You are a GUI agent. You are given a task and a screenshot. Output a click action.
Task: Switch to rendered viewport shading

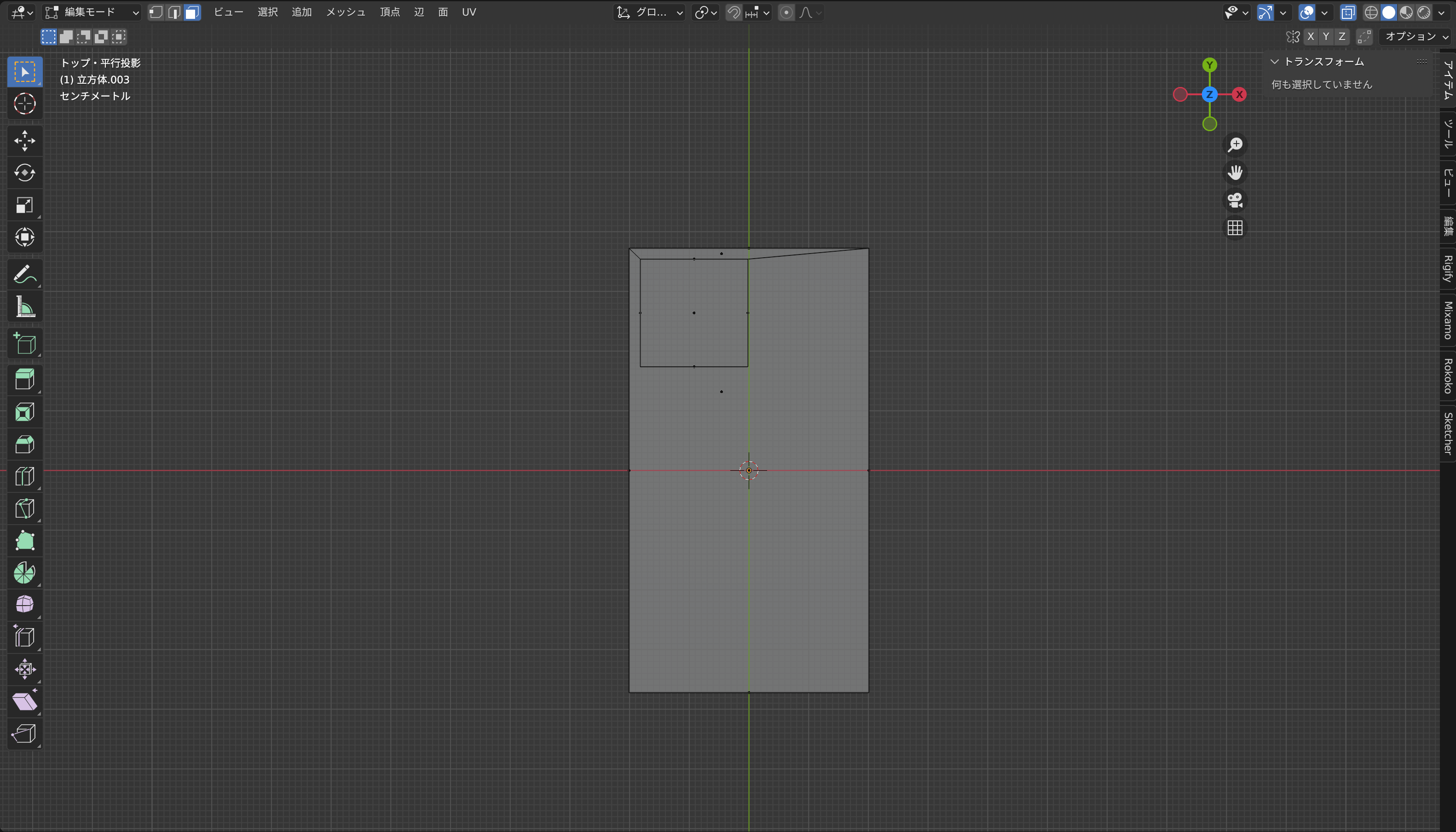coord(1424,12)
